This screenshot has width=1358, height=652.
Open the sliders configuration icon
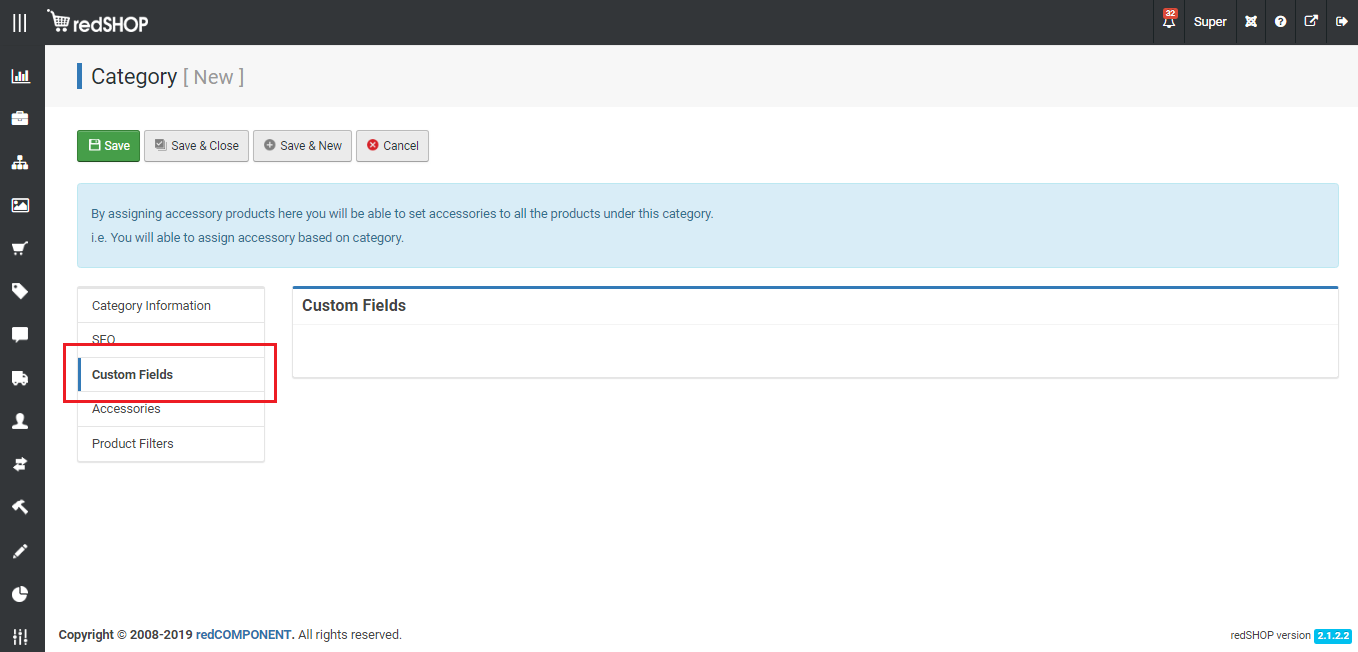tap(20, 636)
